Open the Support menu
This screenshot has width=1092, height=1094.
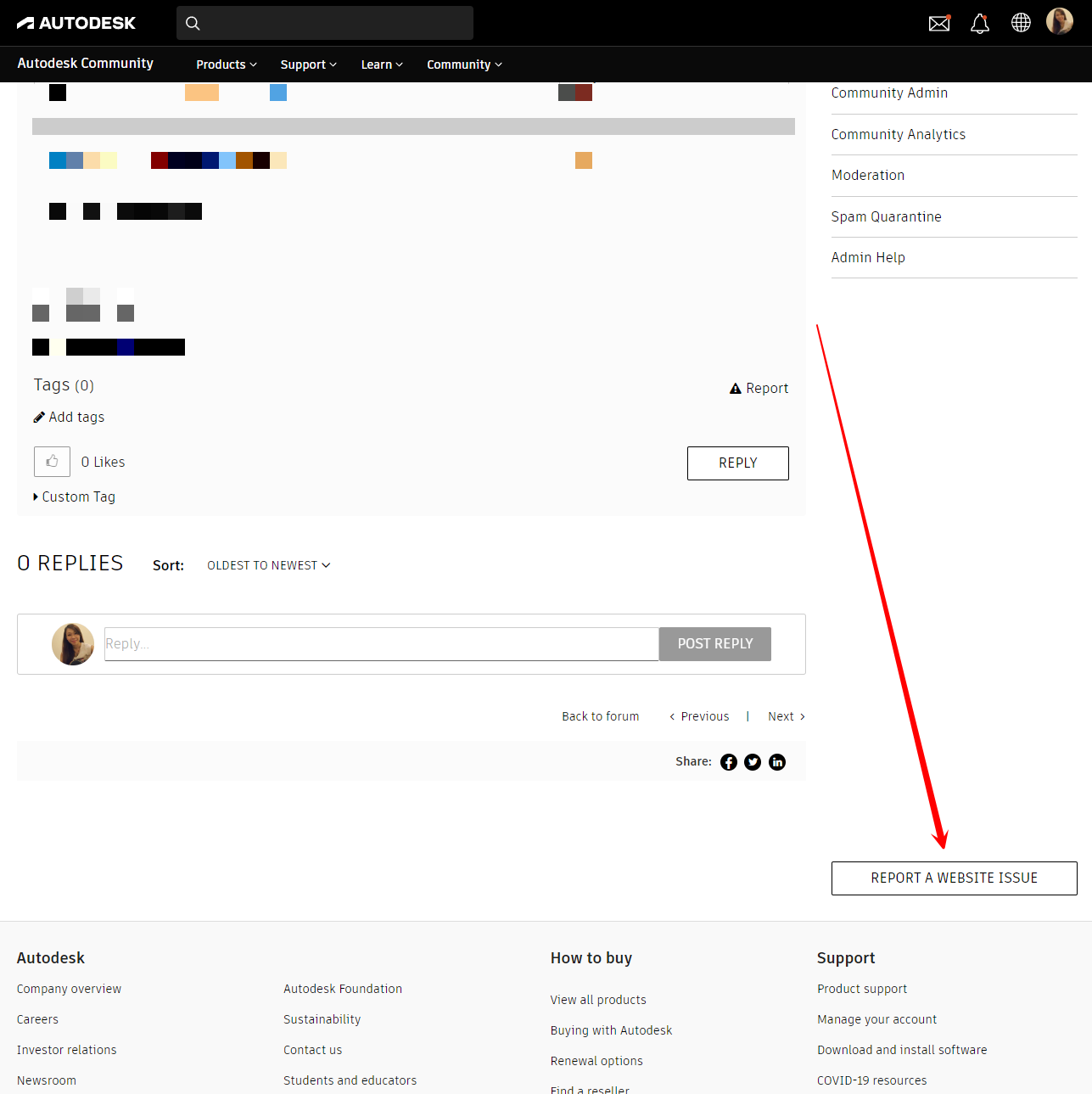307,64
